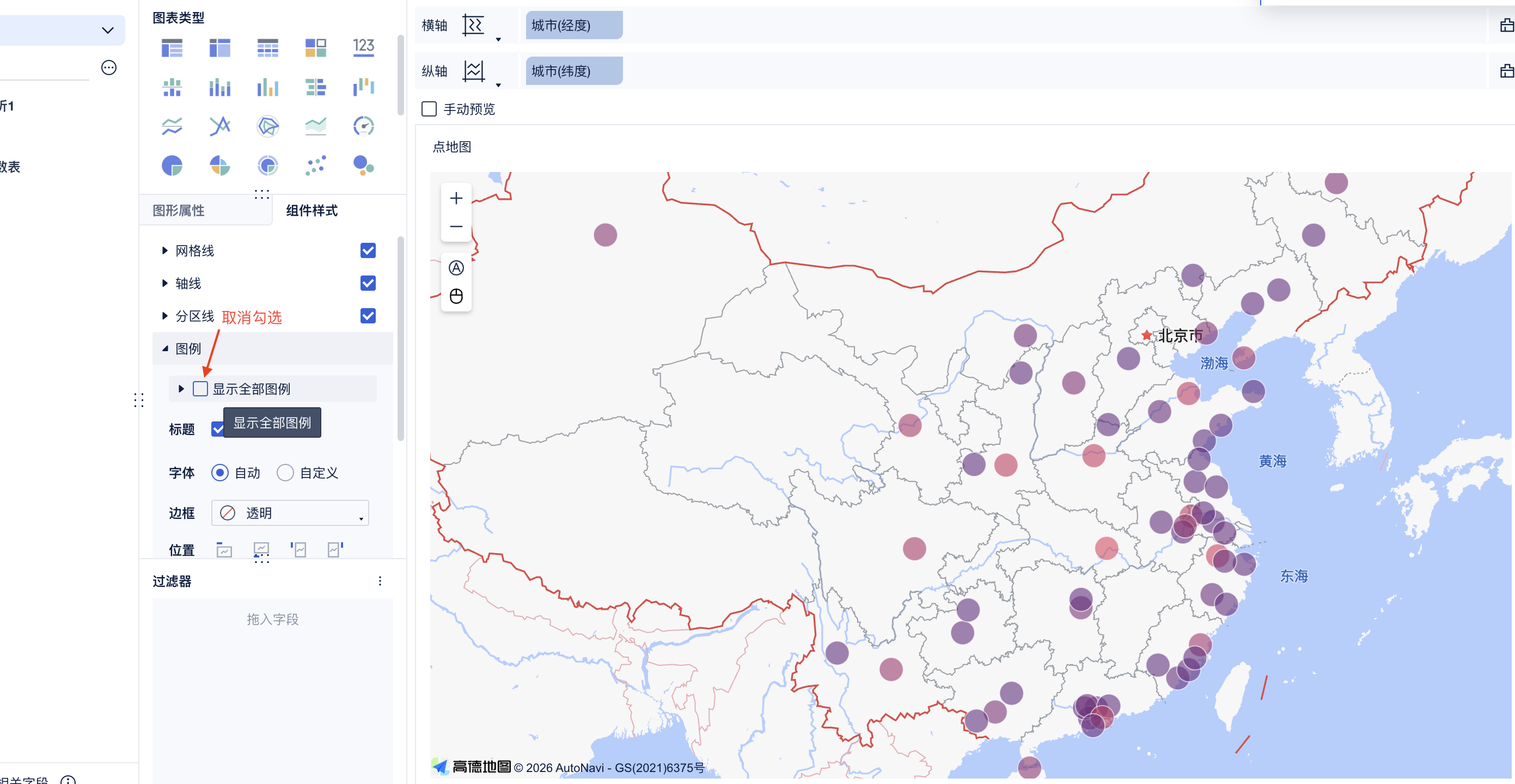The height and width of the screenshot is (784, 1515).
Task: Click the mouse-mode map control icon
Action: pyautogui.click(x=456, y=296)
